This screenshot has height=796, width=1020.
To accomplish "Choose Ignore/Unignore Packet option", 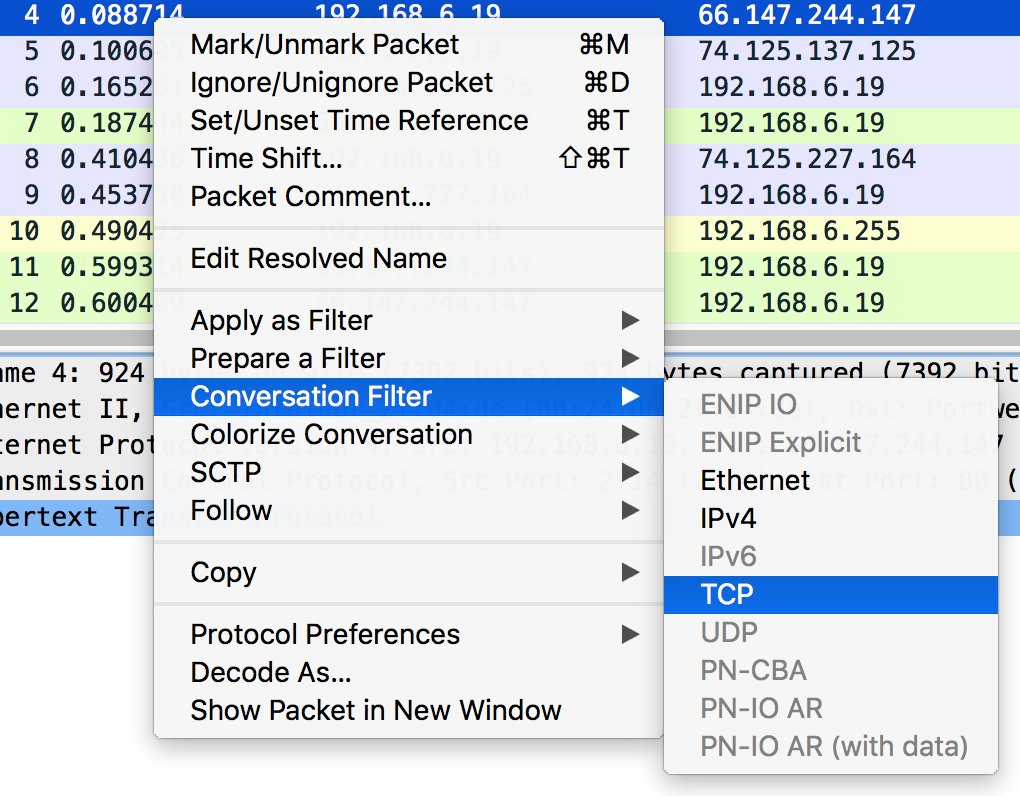I will click(342, 83).
